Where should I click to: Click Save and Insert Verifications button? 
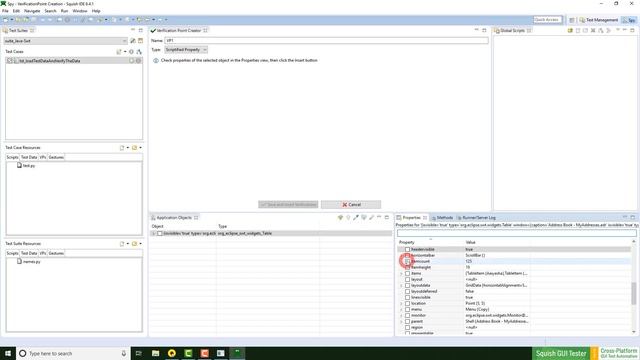pos(288,204)
